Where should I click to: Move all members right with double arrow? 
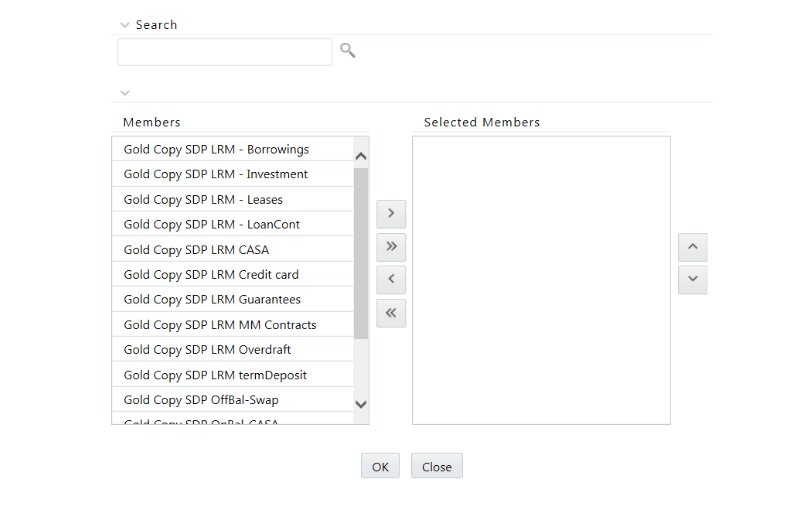(391, 247)
